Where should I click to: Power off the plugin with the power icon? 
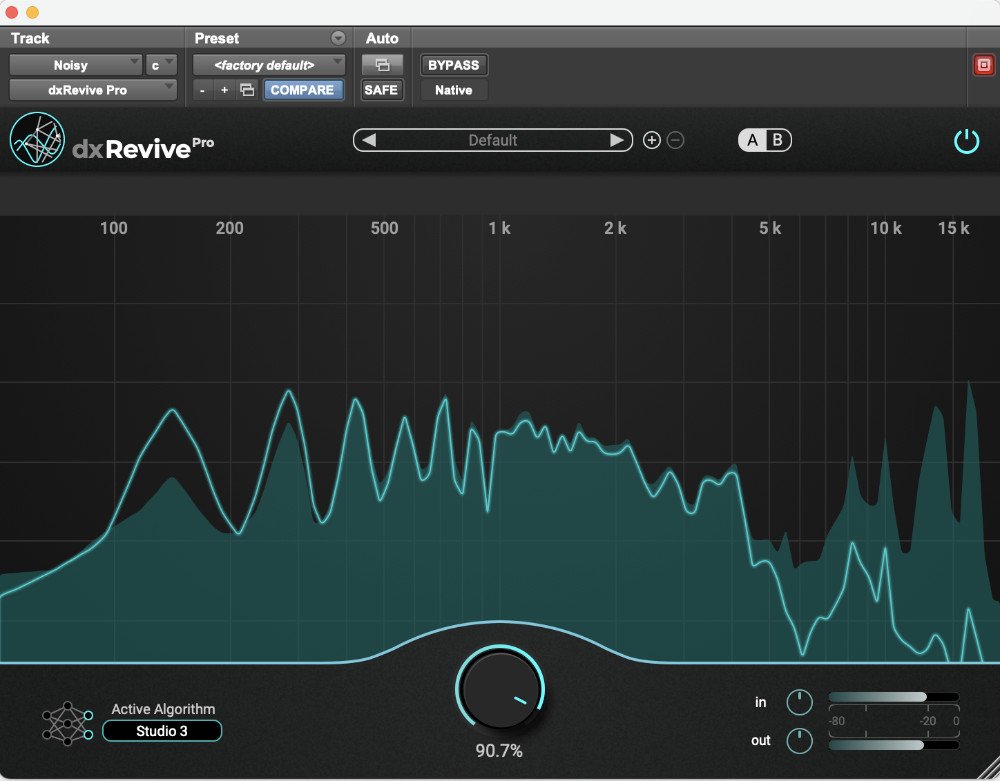coord(966,140)
